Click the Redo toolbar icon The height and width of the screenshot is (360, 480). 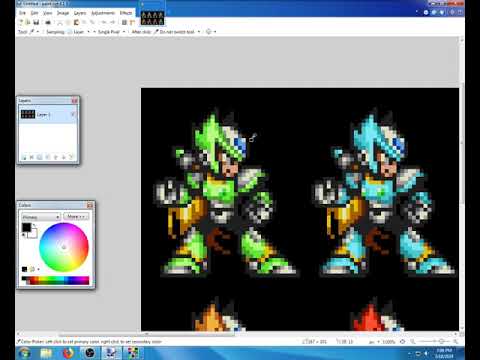tap(112, 22)
